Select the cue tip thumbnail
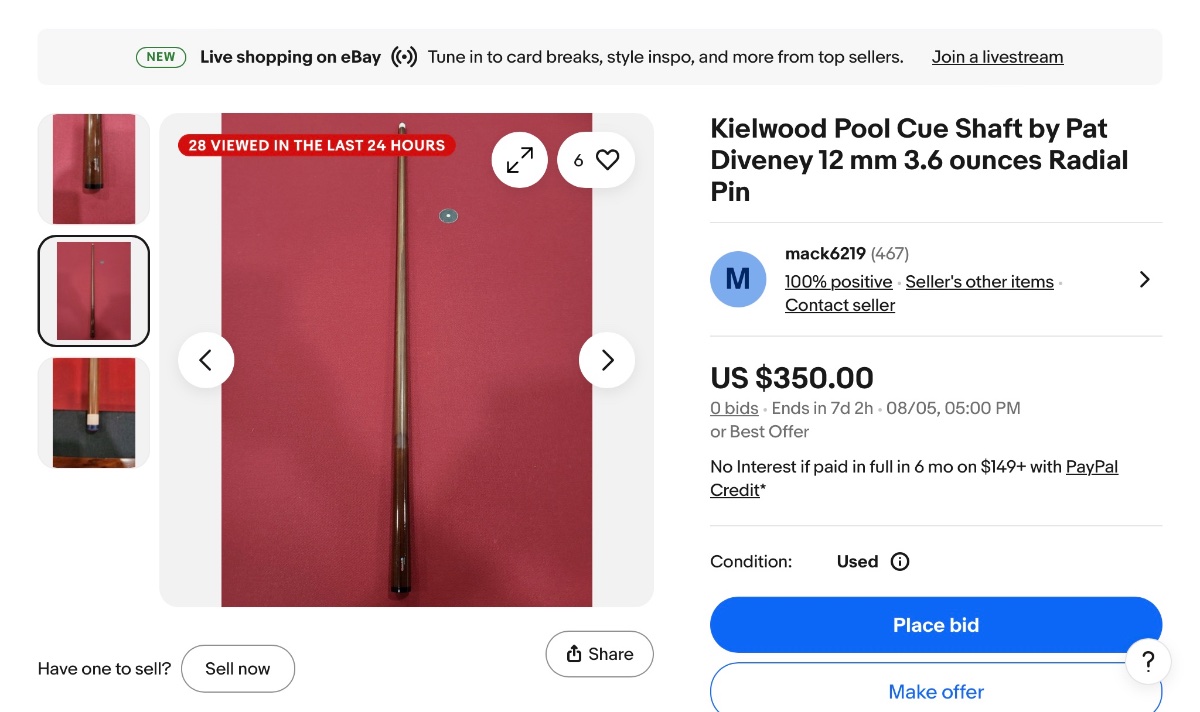 tap(94, 412)
